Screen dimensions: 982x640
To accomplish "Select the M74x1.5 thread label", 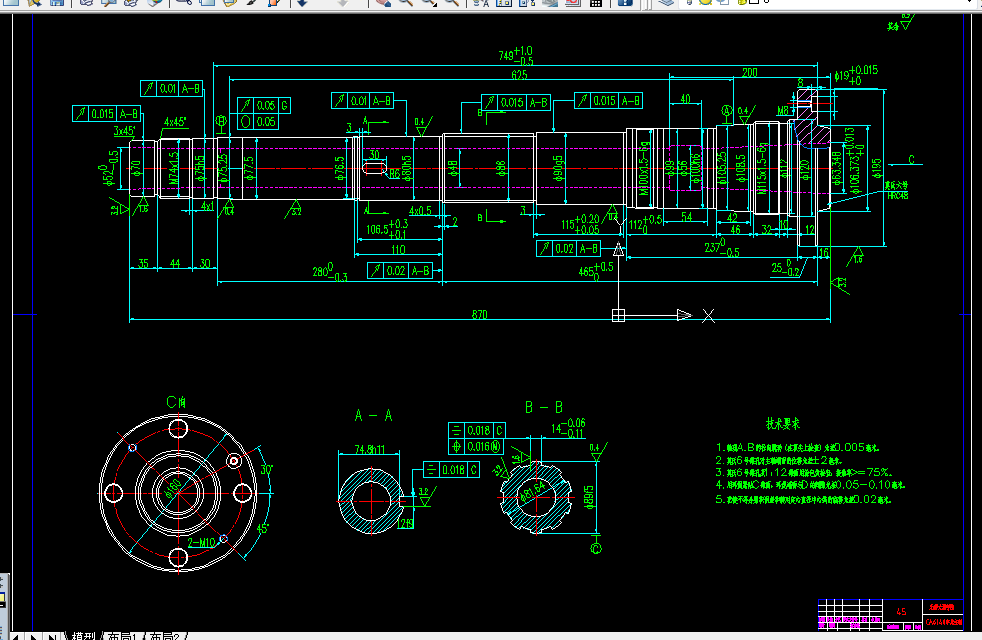I will [x=174, y=168].
